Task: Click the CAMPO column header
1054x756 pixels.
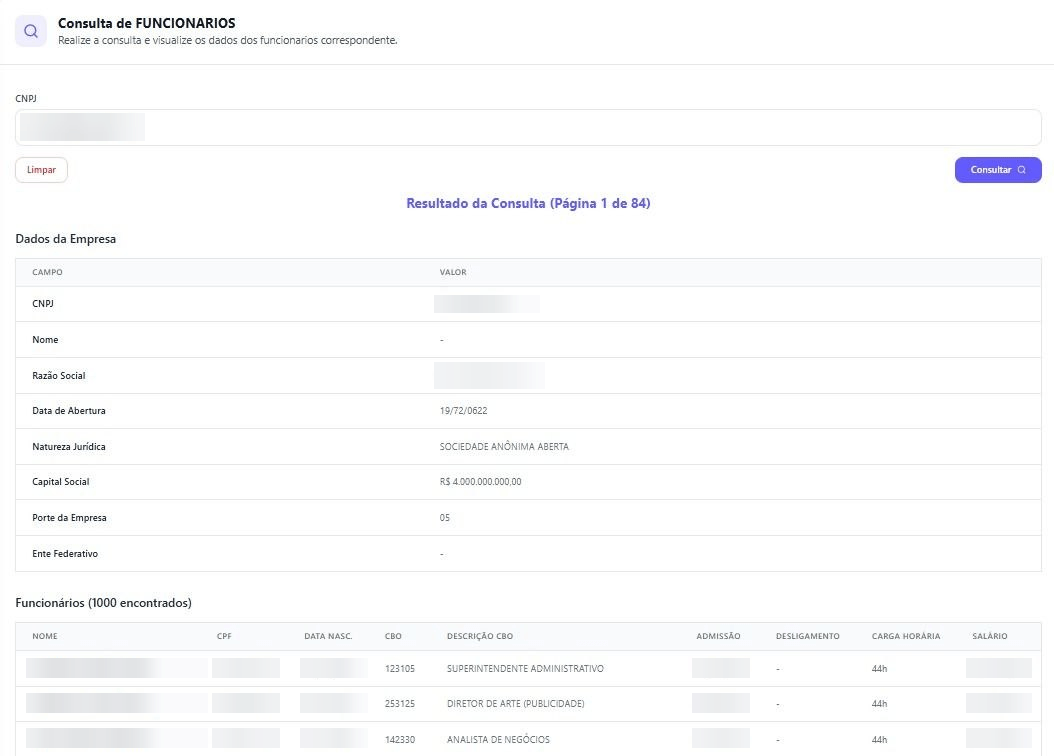Action: click(x=47, y=272)
